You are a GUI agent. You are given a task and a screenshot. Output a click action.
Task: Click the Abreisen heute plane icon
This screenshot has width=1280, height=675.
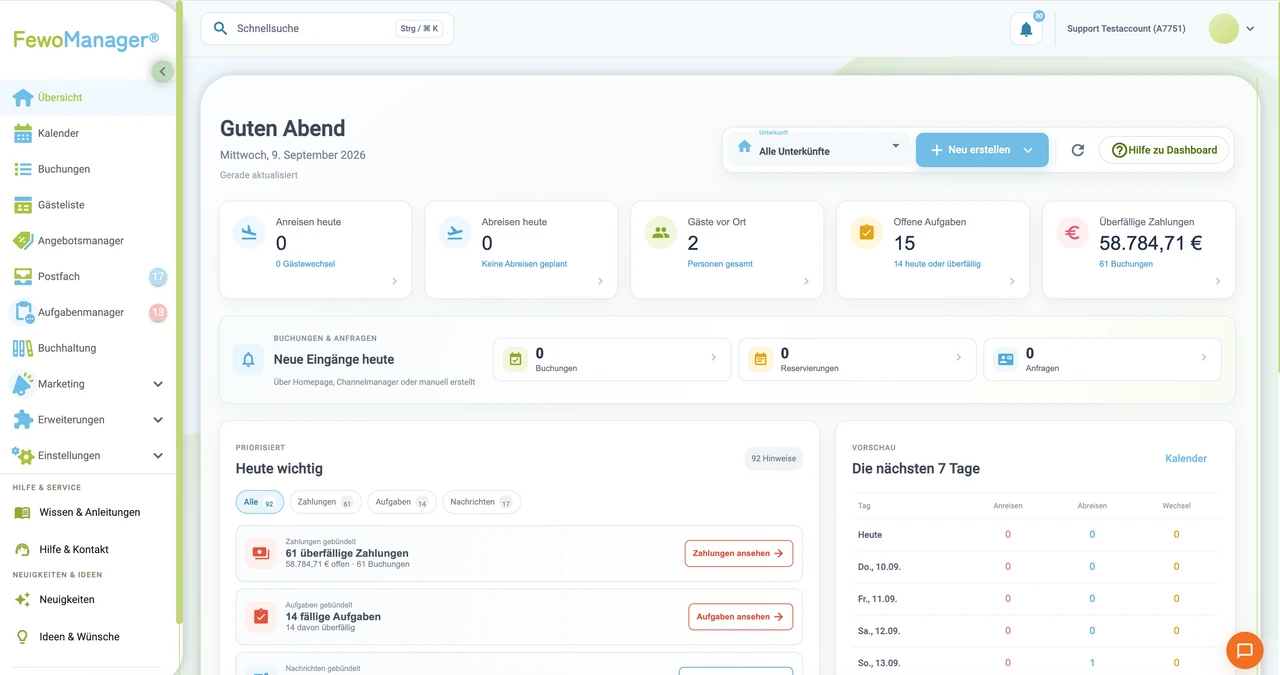click(x=456, y=233)
